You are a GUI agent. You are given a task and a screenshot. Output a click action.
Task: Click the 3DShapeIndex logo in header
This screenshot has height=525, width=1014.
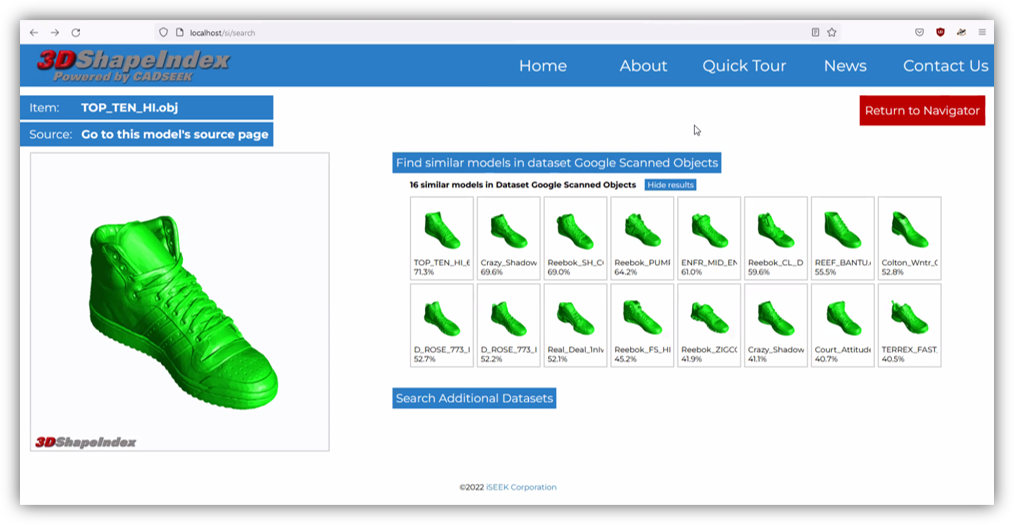coord(133,65)
